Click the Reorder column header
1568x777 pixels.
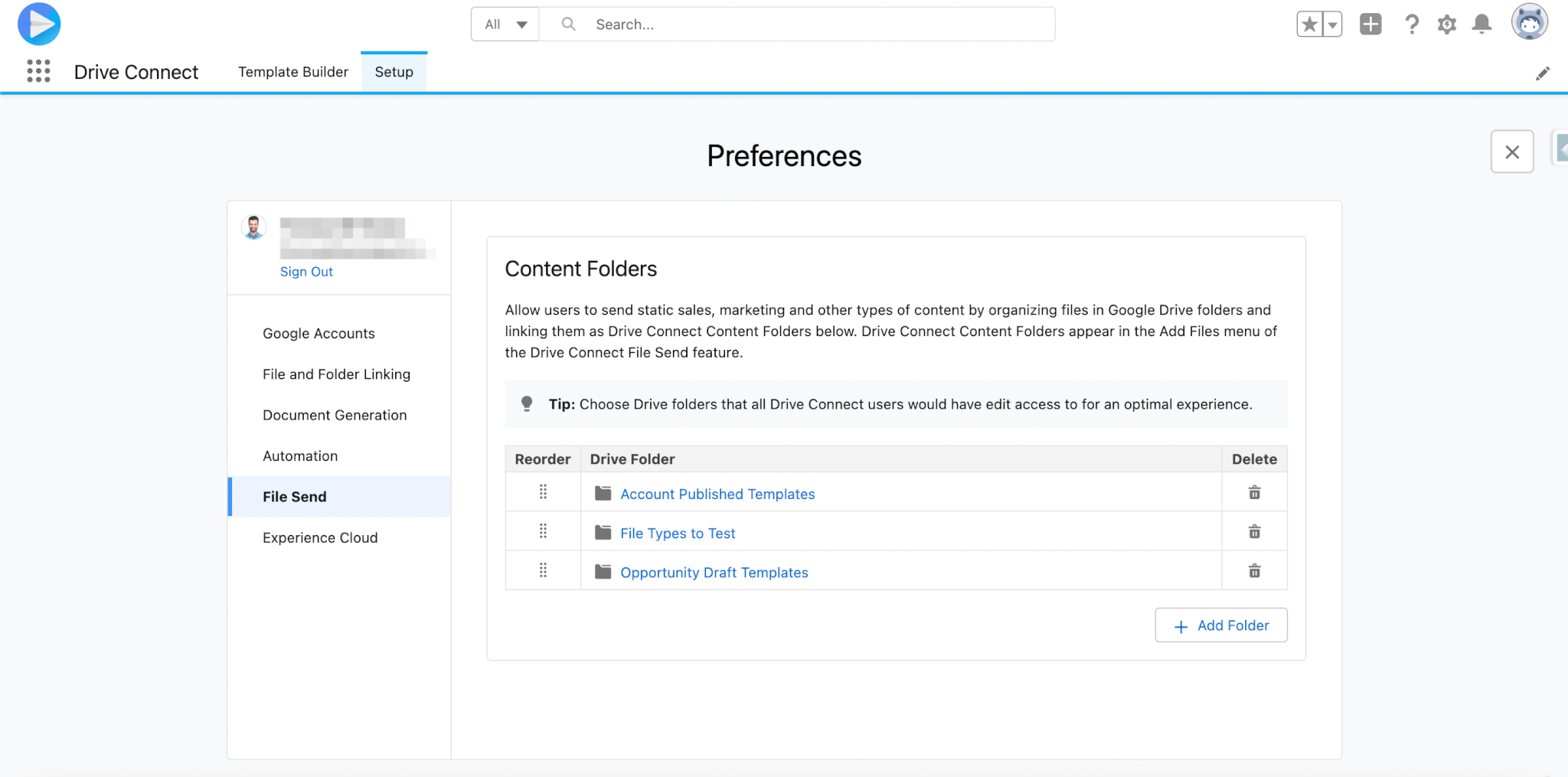543,459
